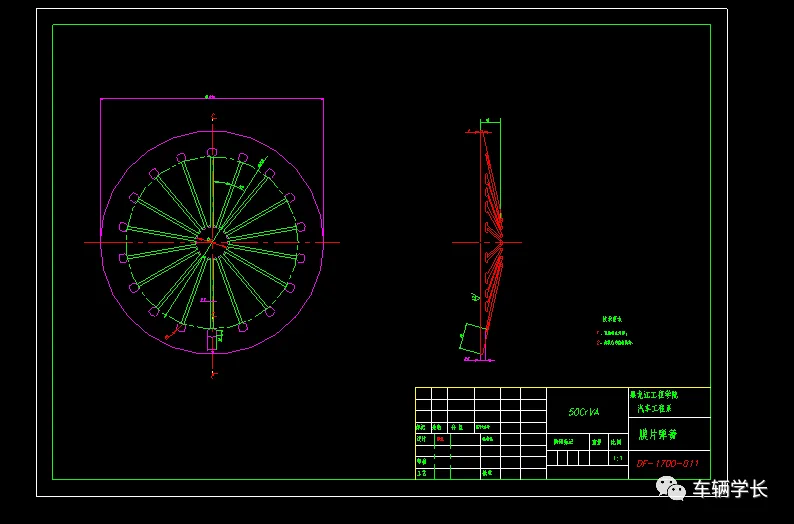The height and width of the screenshot is (524, 794).
Task: Click the 1:1 scale value cell
Action: [618, 459]
